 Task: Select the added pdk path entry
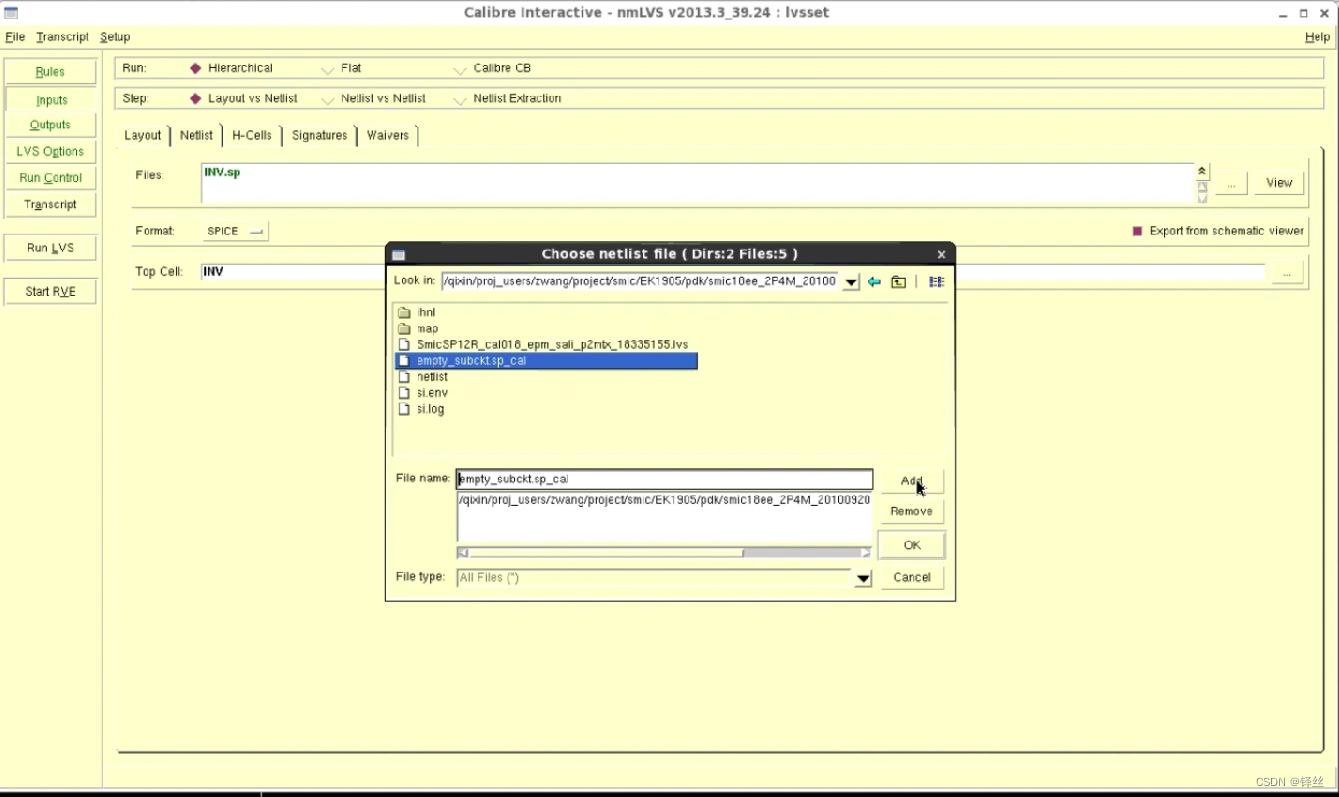click(664, 499)
